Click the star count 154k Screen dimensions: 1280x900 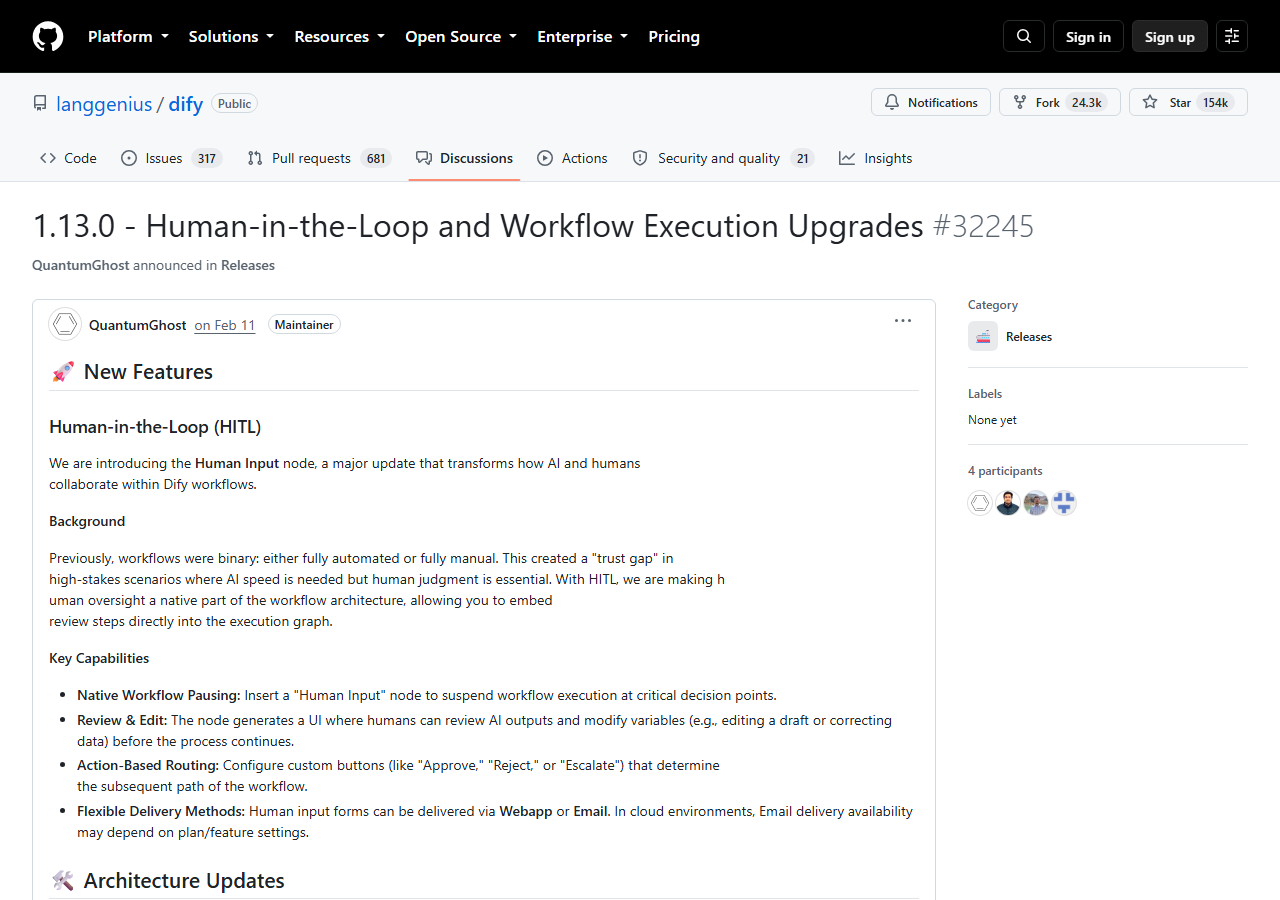click(x=1215, y=102)
